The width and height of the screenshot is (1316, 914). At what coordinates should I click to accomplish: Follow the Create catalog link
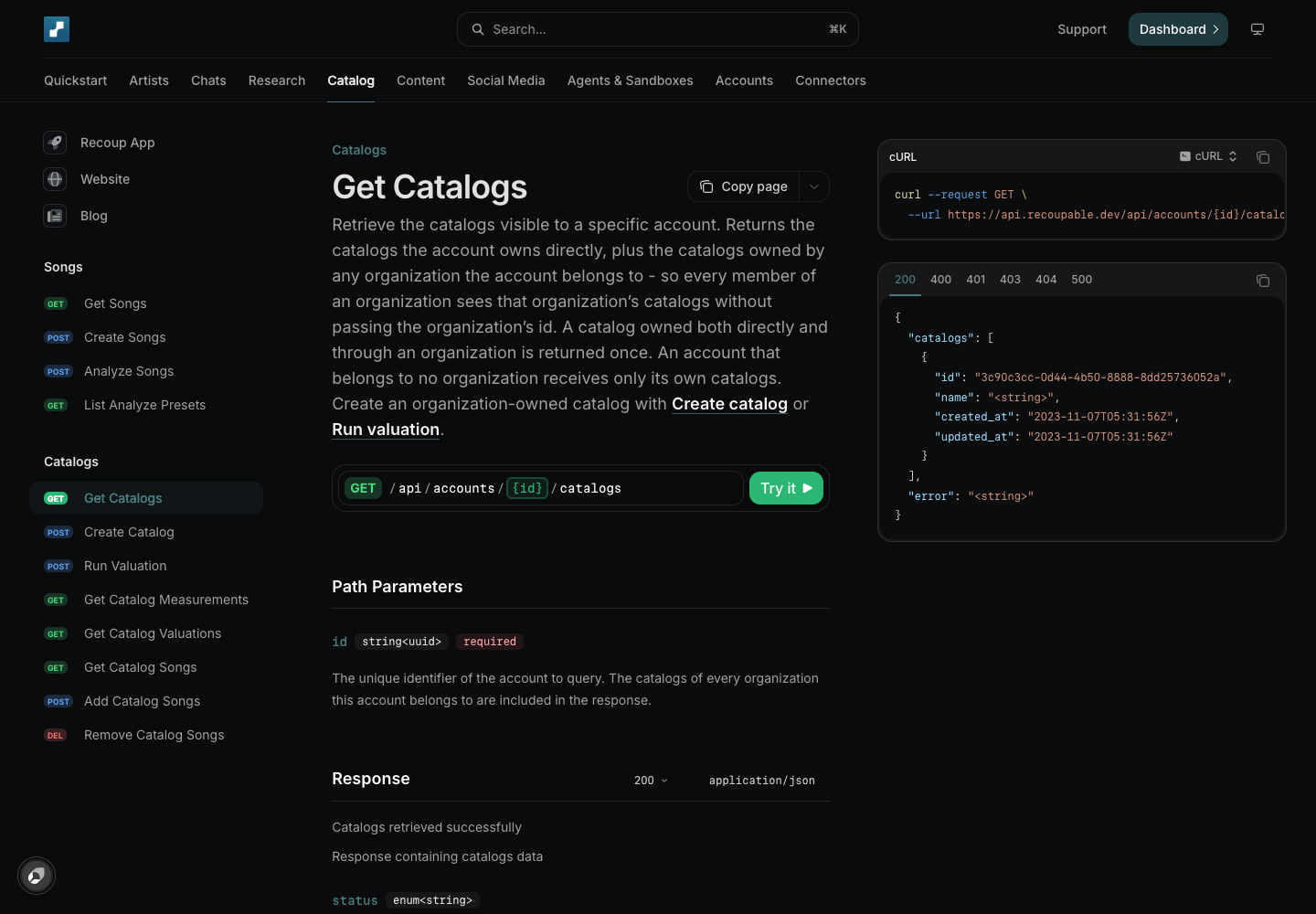(729, 404)
